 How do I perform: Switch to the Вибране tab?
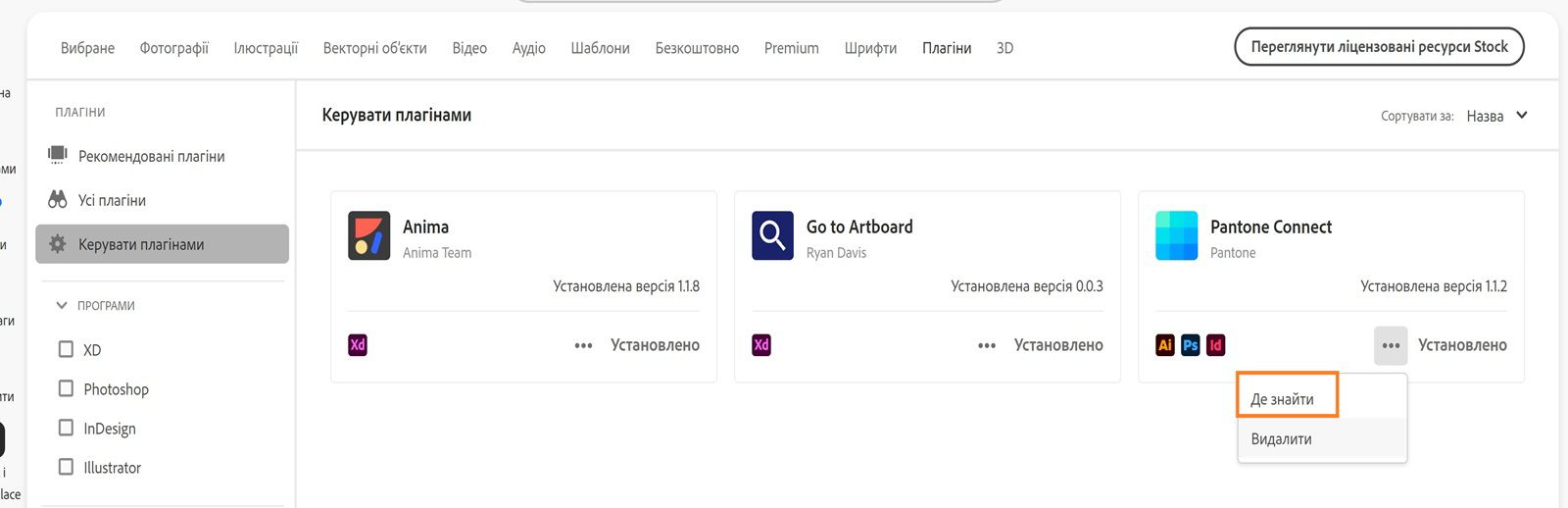tap(87, 48)
